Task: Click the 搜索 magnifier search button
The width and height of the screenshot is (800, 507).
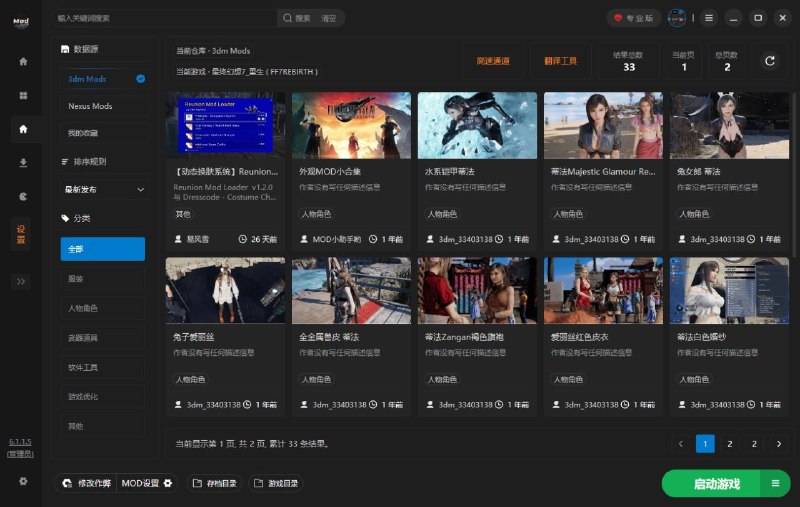Action: coord(296,18)
